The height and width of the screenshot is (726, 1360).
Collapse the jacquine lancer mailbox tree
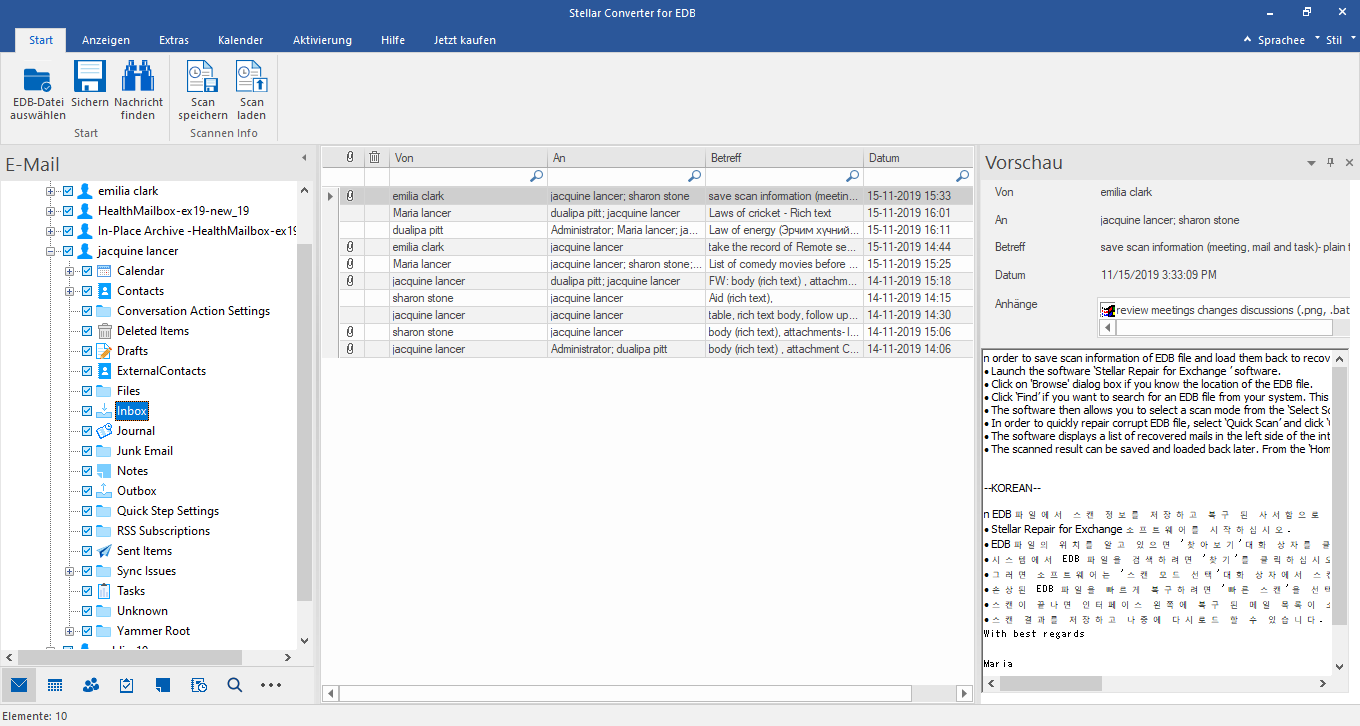click(x=50, y=251)
